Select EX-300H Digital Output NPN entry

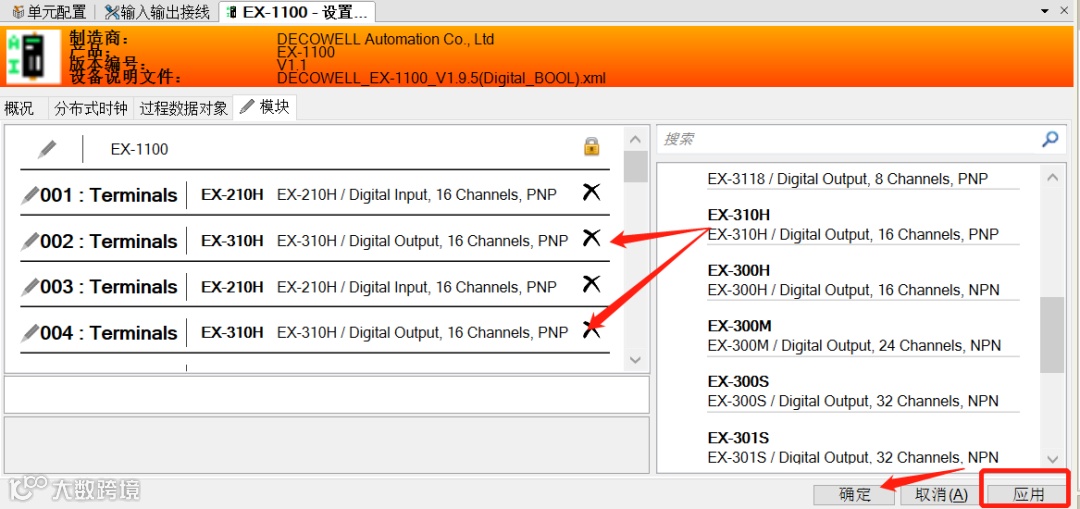(x=863, y=280)
